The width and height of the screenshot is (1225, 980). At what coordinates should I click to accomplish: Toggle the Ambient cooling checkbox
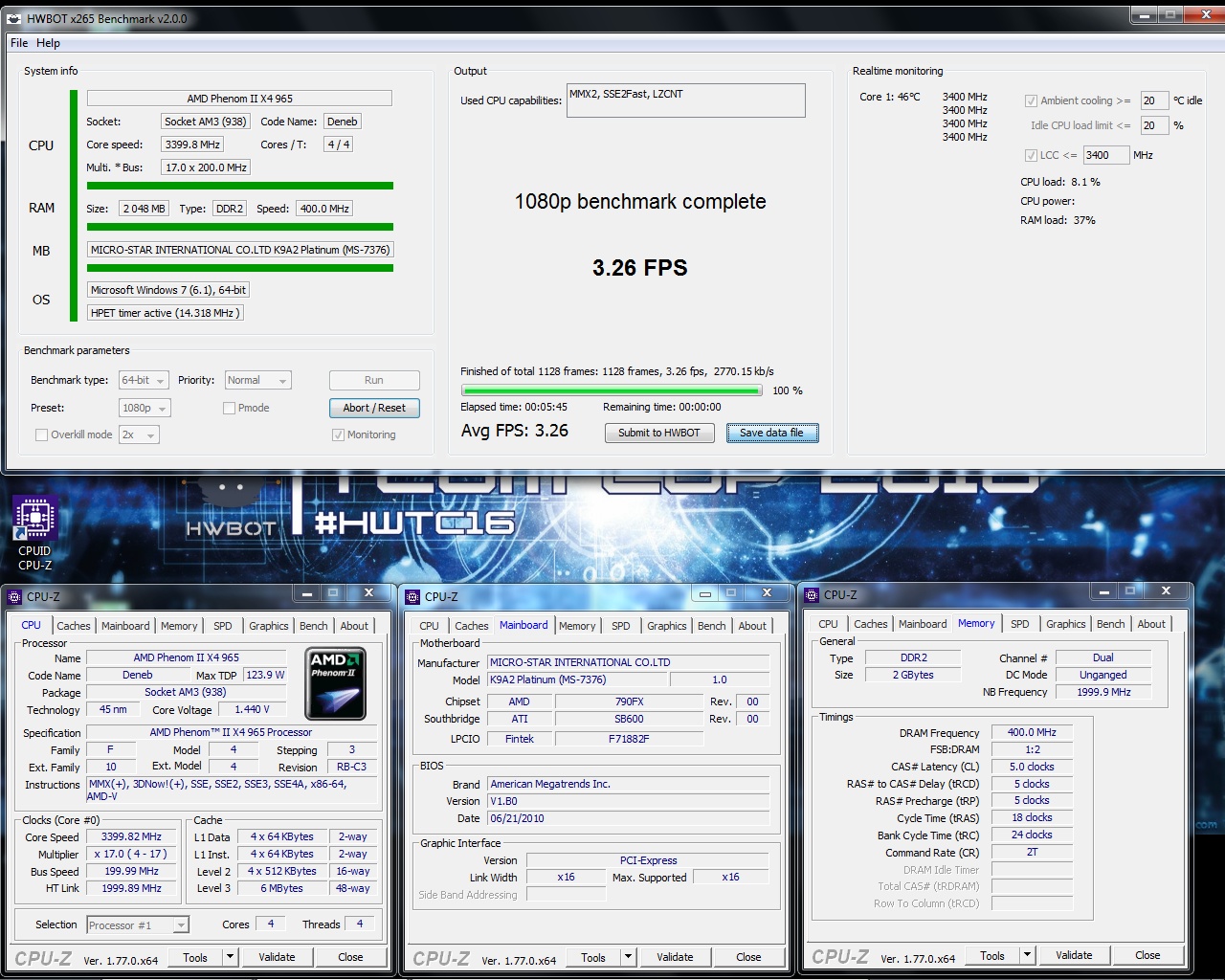coord(1031,100)
